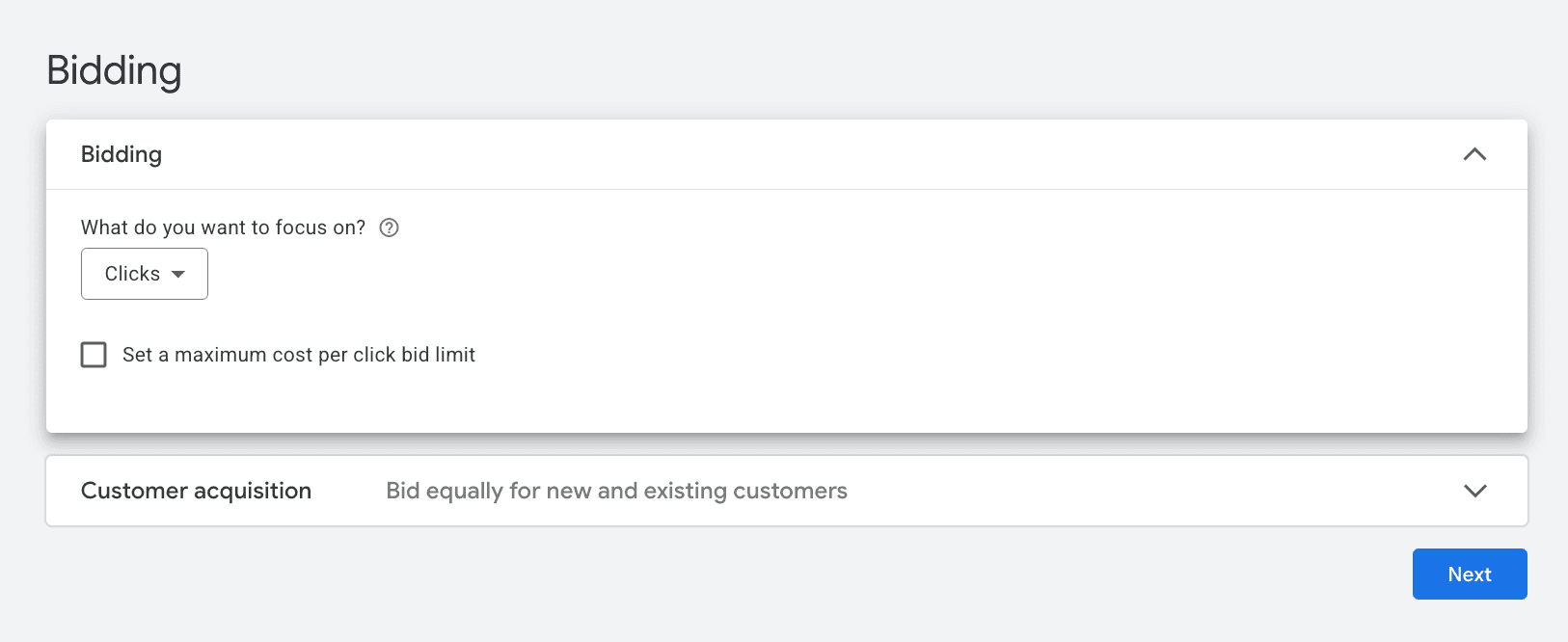Click 'Bid equally for new and existing customers' text
Screen dimensions: 1568x642
[x=616, y=491]
